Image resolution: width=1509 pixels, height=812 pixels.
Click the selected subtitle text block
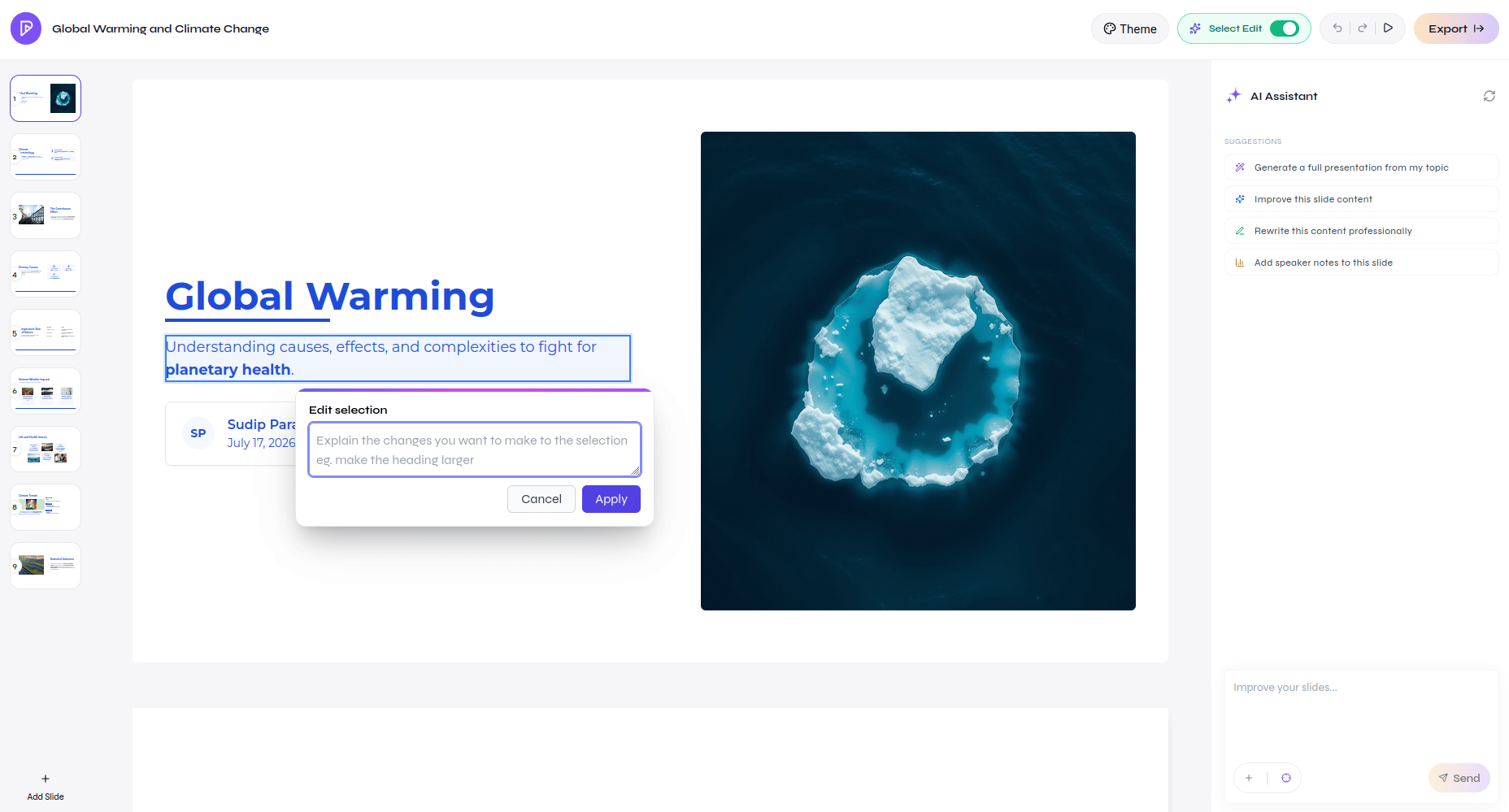(x=398, y=358)
